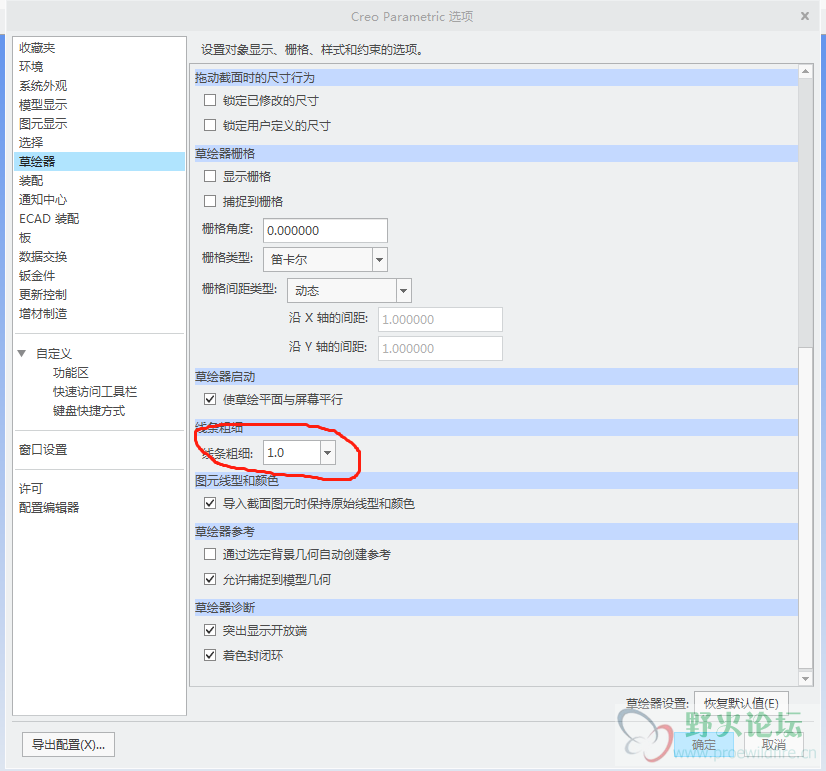Image resolution: width=826 pixels, height=771 pixels.
Task: Go to 通知中心 settings
Action: tap(43, 200)
